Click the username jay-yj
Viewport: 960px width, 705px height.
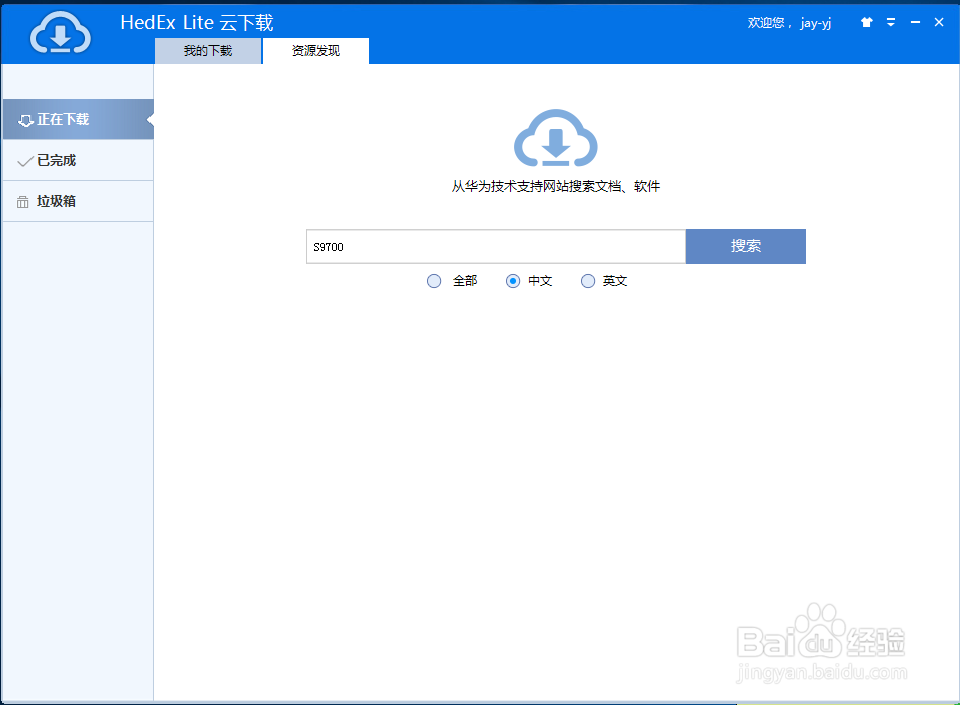(x=816, y=23)
